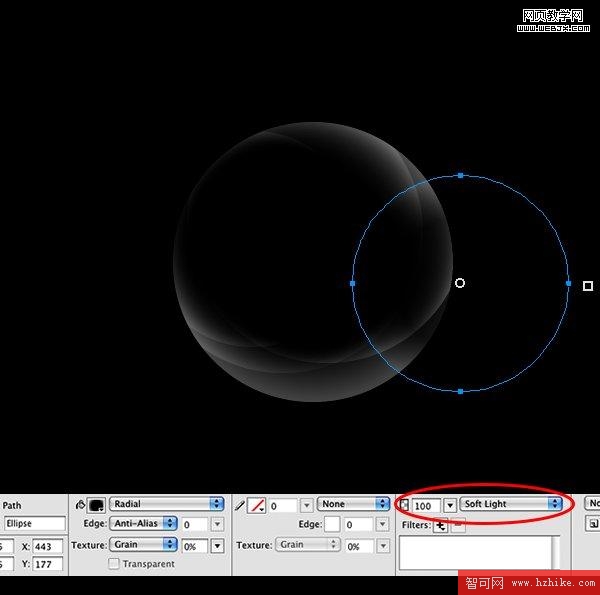The height and width of the screenshot is (595, 600).
Task: Enable the Transparent checkbox
Action: click(114, 564)
